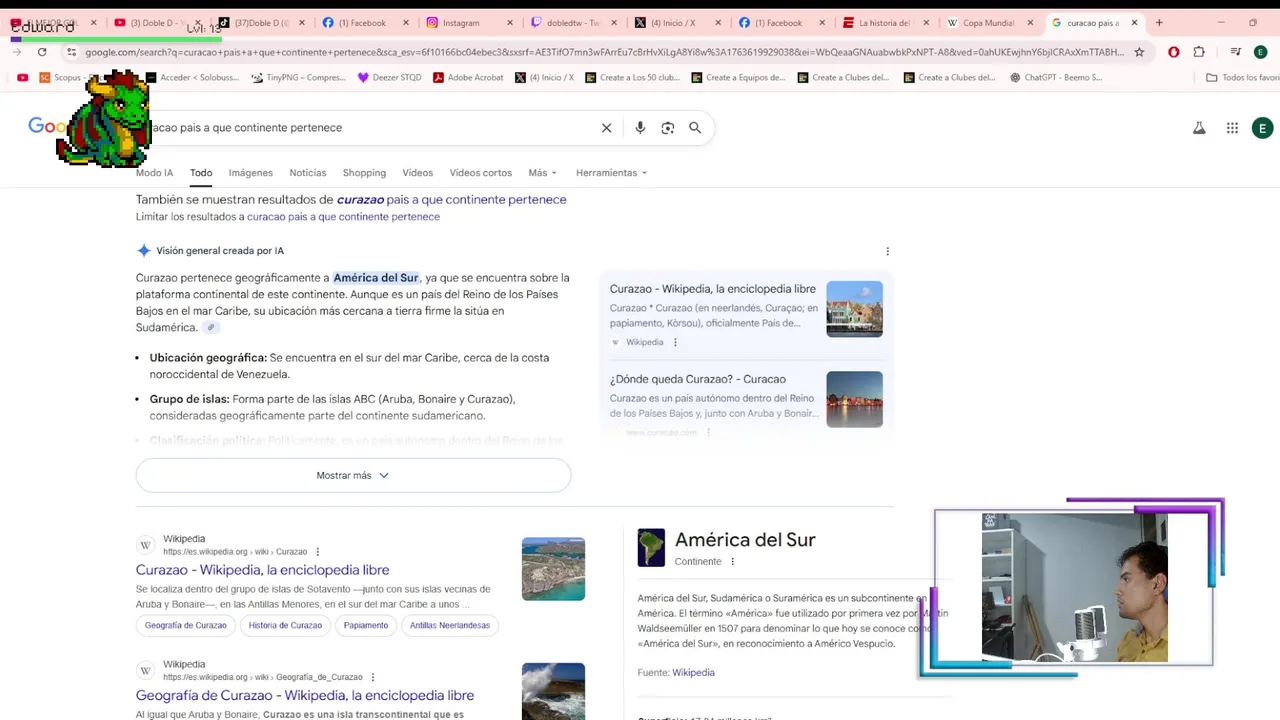Open three-dot menu under América del Sur
The width and height of the screenshot is (1280, 720).
click(x=732, y=562)
